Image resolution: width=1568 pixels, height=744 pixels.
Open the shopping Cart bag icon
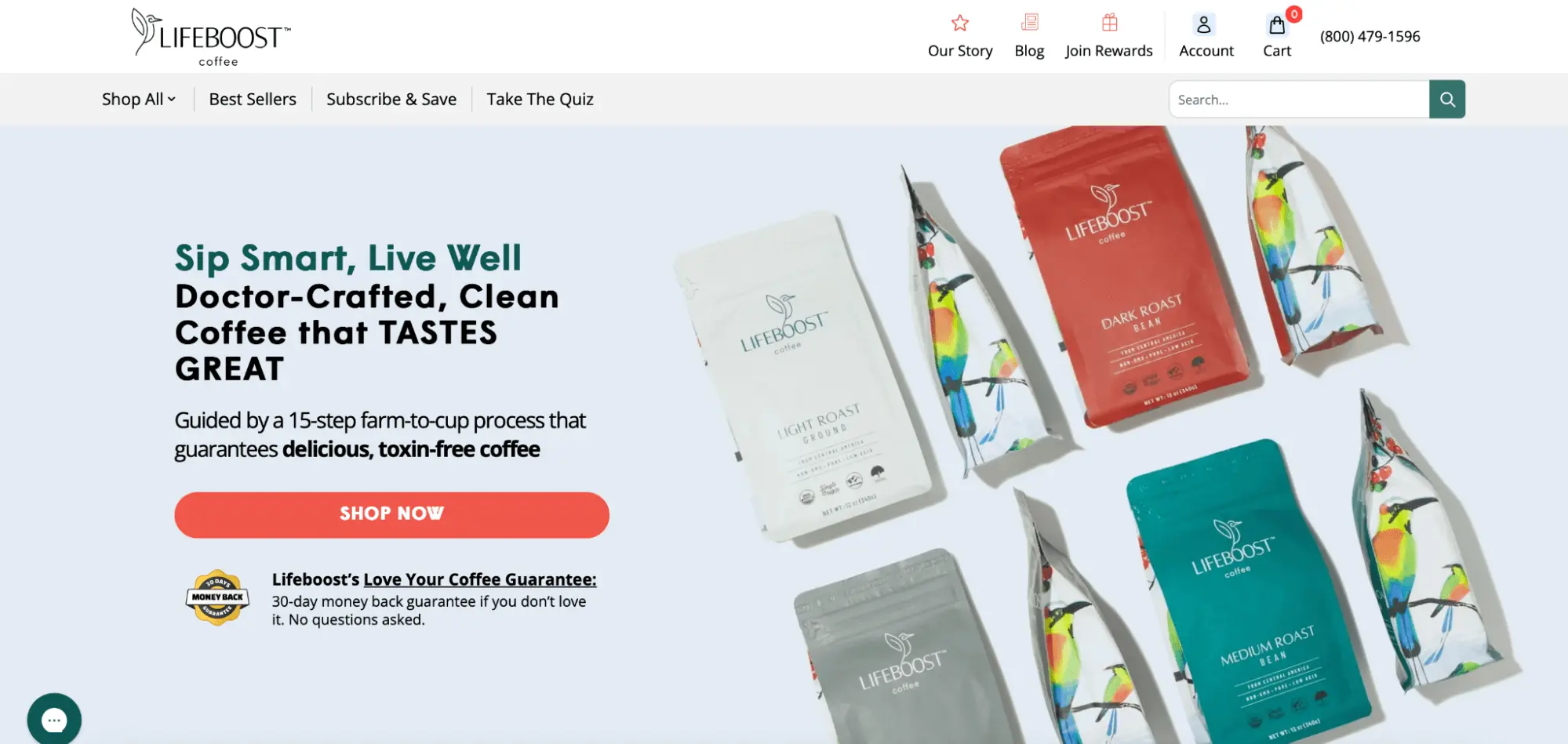(x=1277, y=25)
